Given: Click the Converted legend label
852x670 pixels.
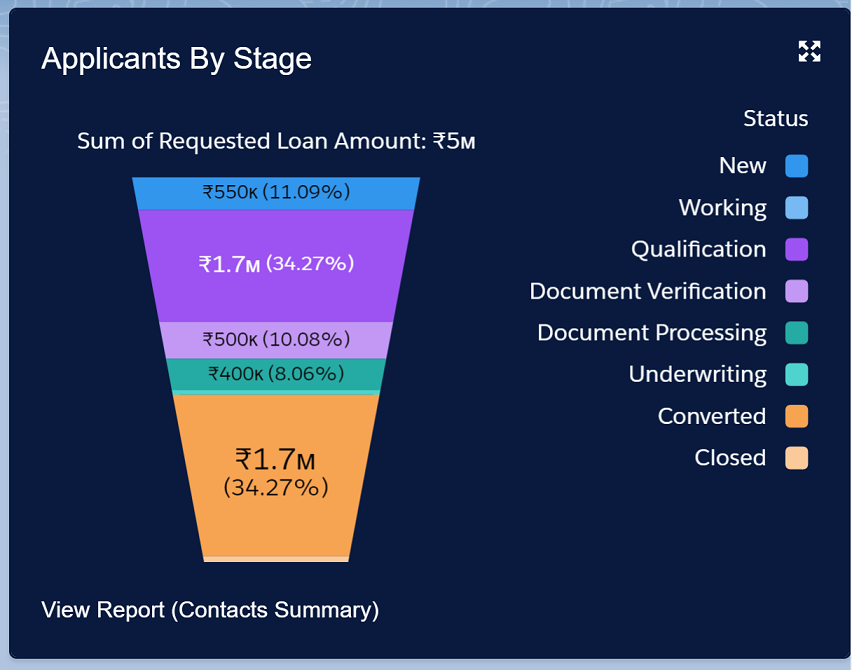Looking at the screenshot, I should 712,416.
